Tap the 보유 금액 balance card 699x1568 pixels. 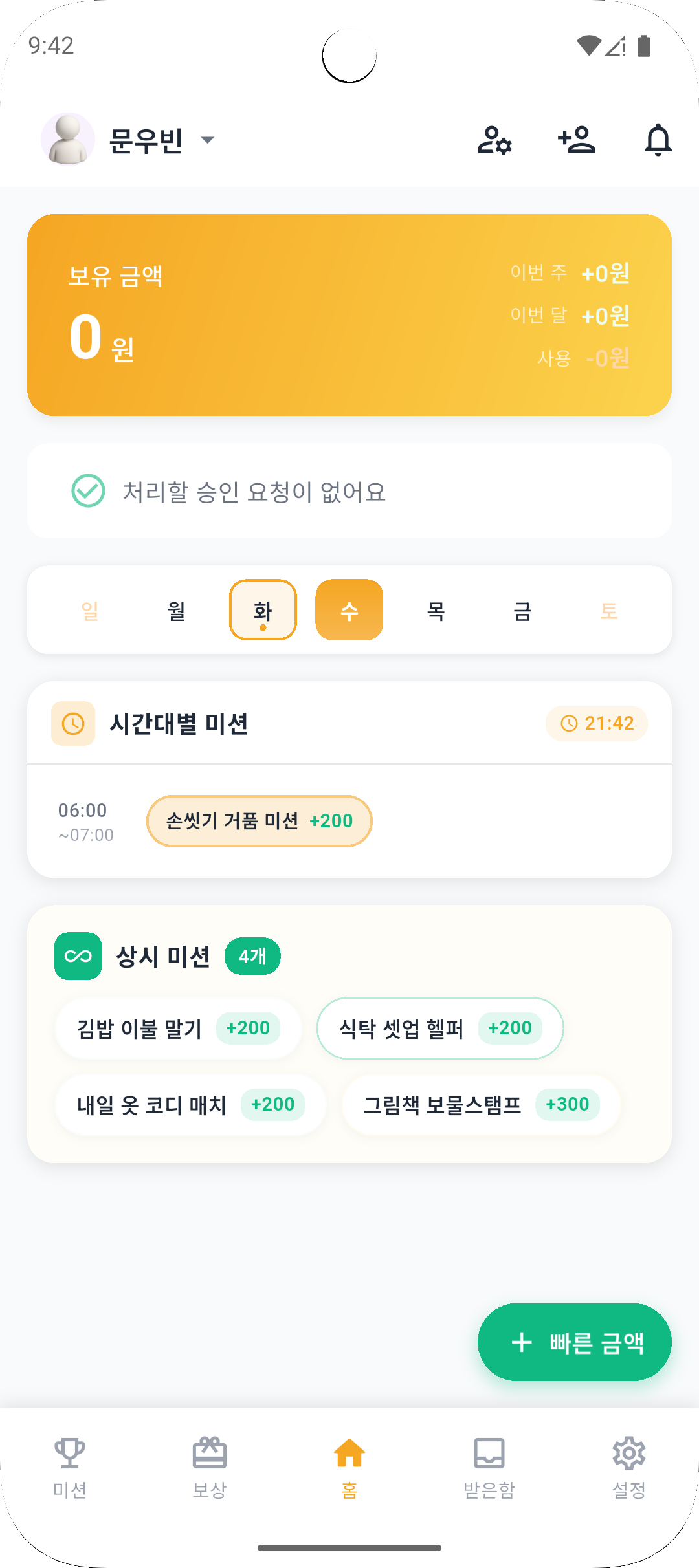[349, 315]
